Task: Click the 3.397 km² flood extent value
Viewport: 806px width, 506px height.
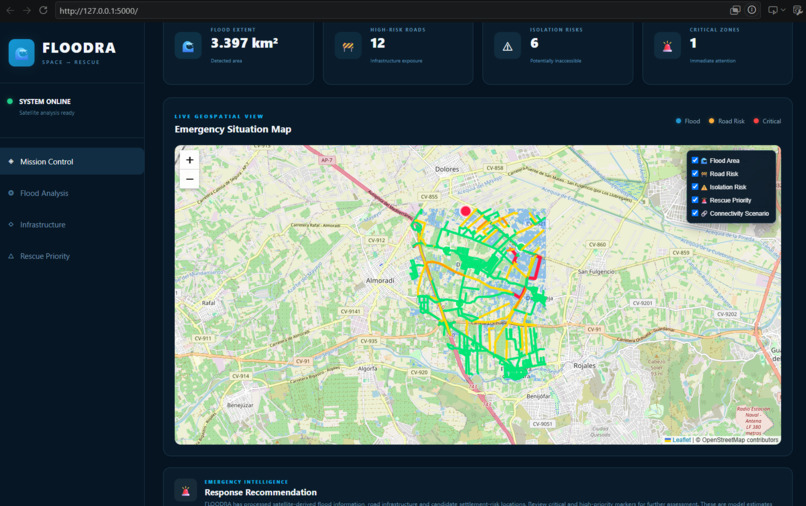Action: [x=244, y=43]
